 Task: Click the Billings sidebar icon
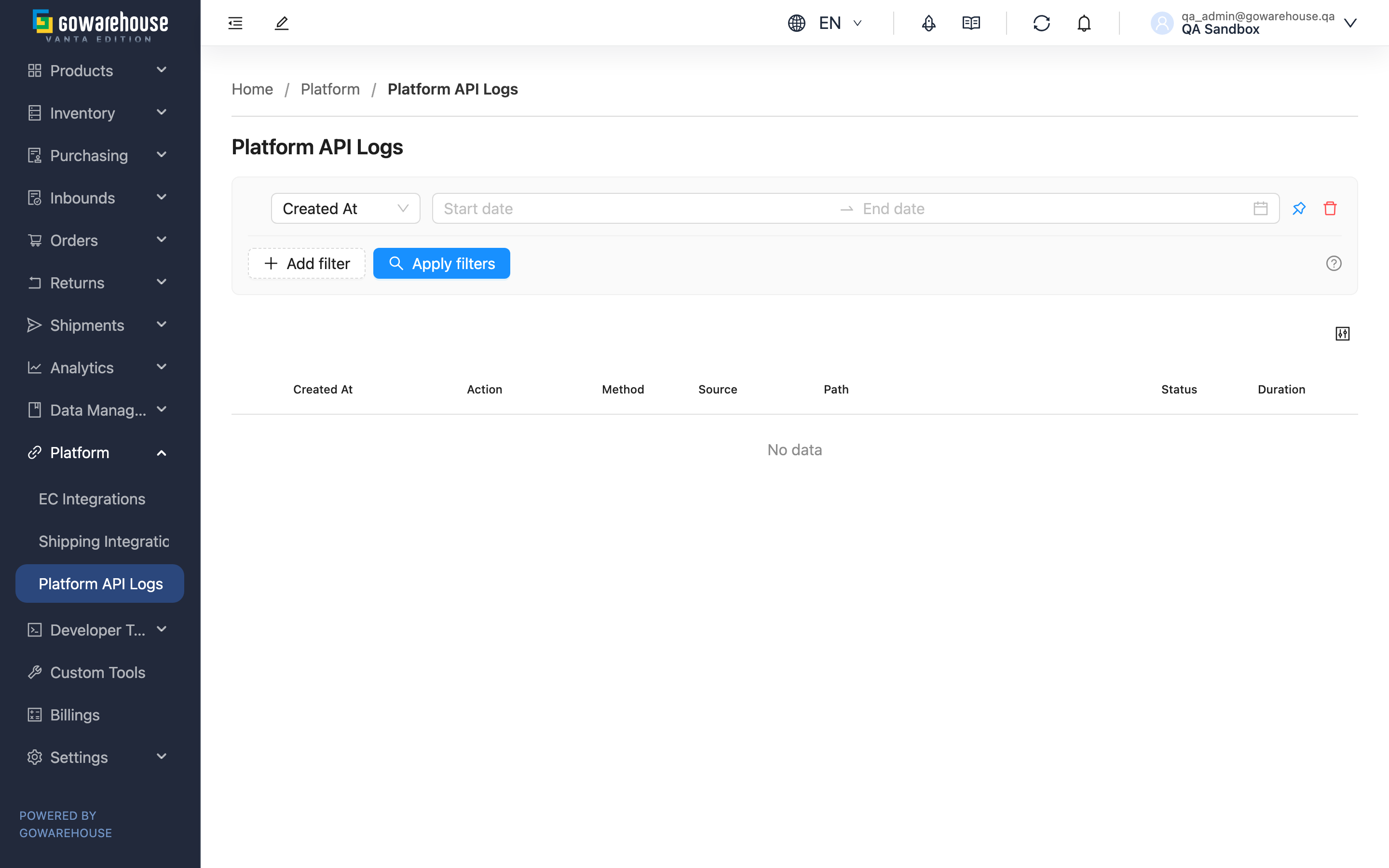(35, 715)
